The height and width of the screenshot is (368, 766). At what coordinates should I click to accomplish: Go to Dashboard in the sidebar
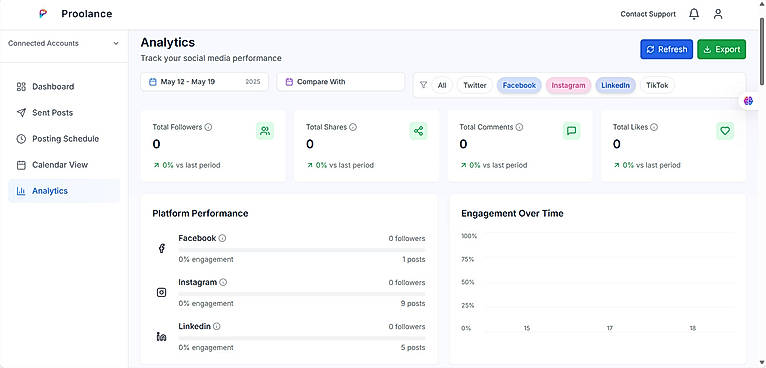[x=64, y=87]
